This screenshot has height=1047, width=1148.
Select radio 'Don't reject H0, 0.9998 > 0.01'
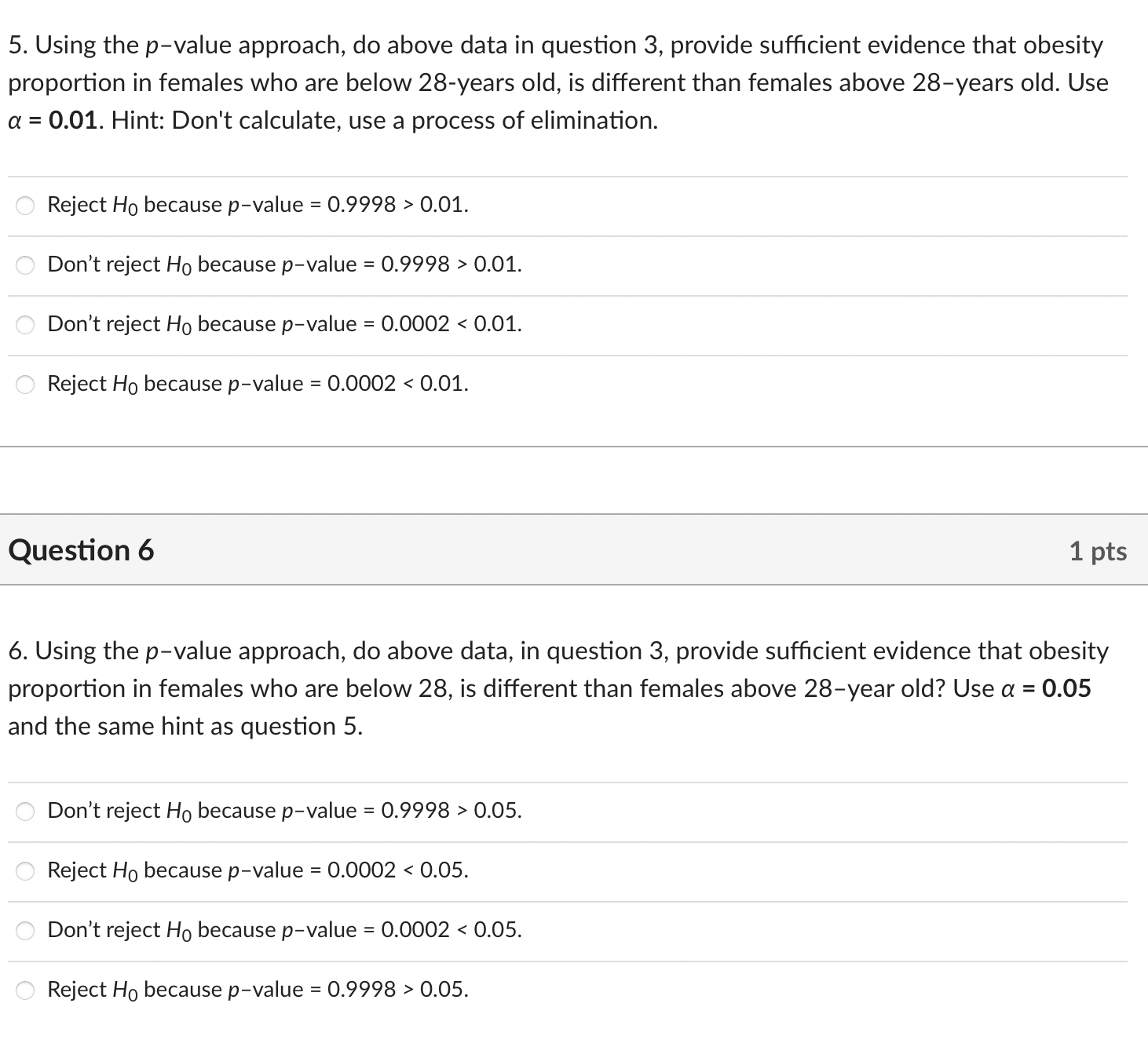26,266
